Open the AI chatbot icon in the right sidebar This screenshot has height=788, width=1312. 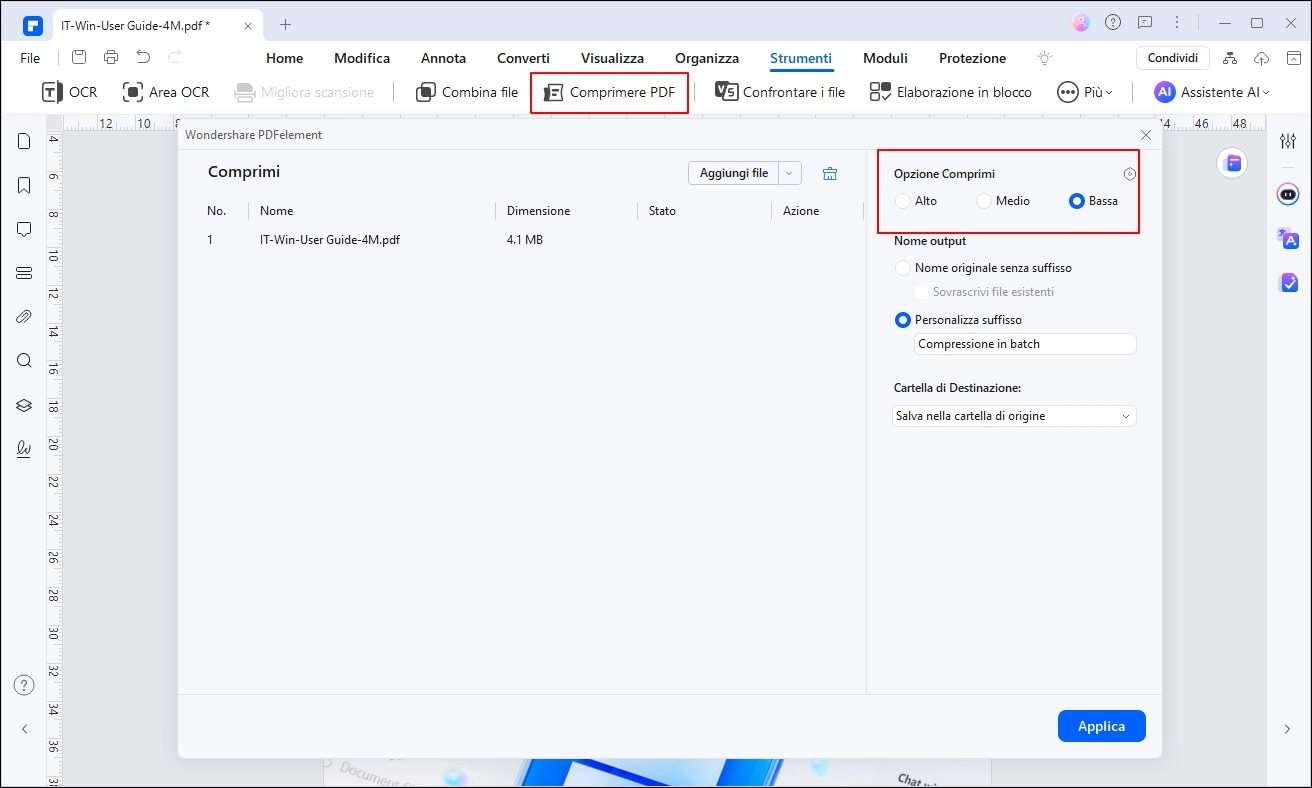[x=1288, y=194]
